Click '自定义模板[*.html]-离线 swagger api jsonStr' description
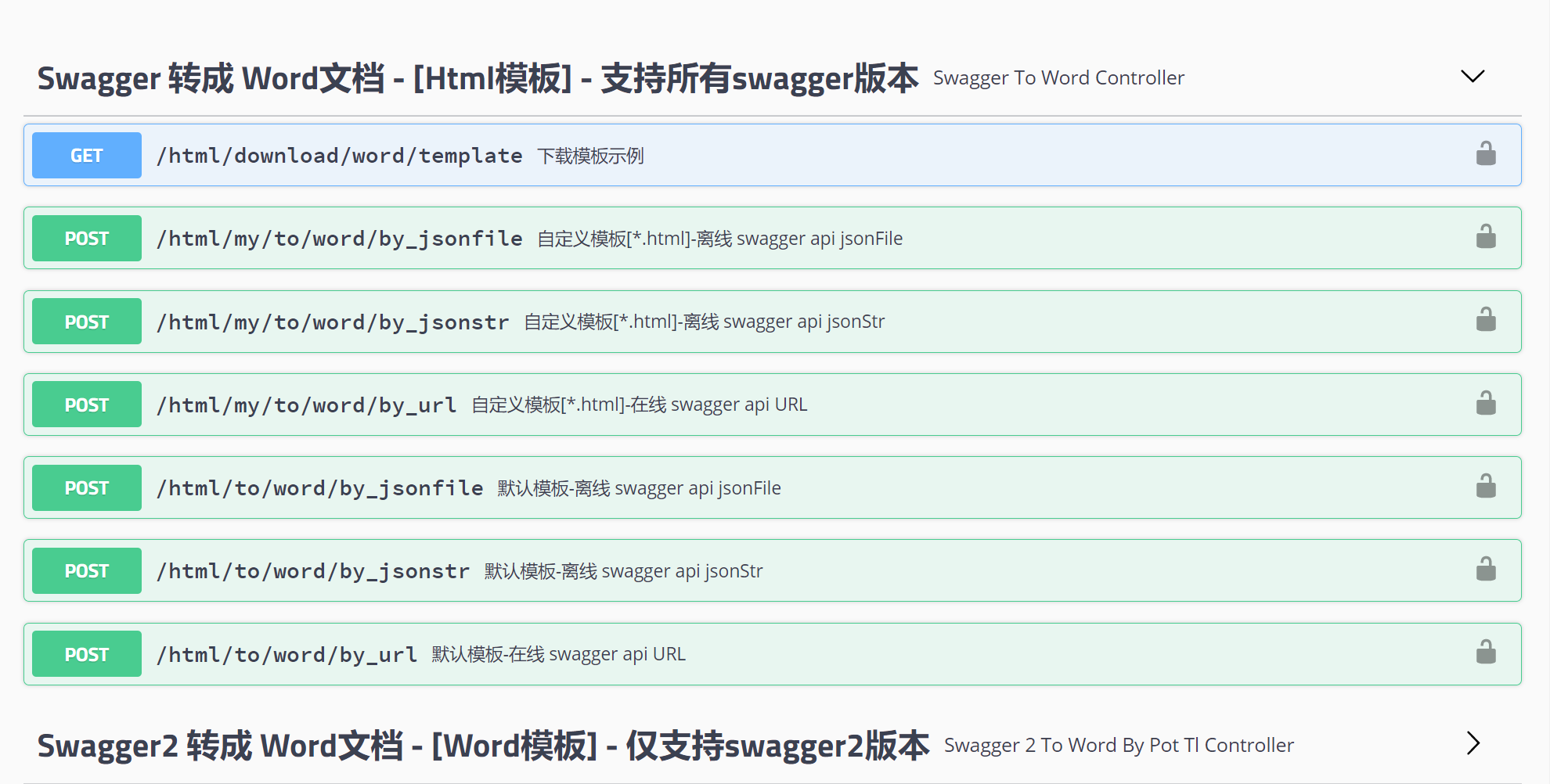This screenshot has height=784, width=1550. [x=705, y=322]
